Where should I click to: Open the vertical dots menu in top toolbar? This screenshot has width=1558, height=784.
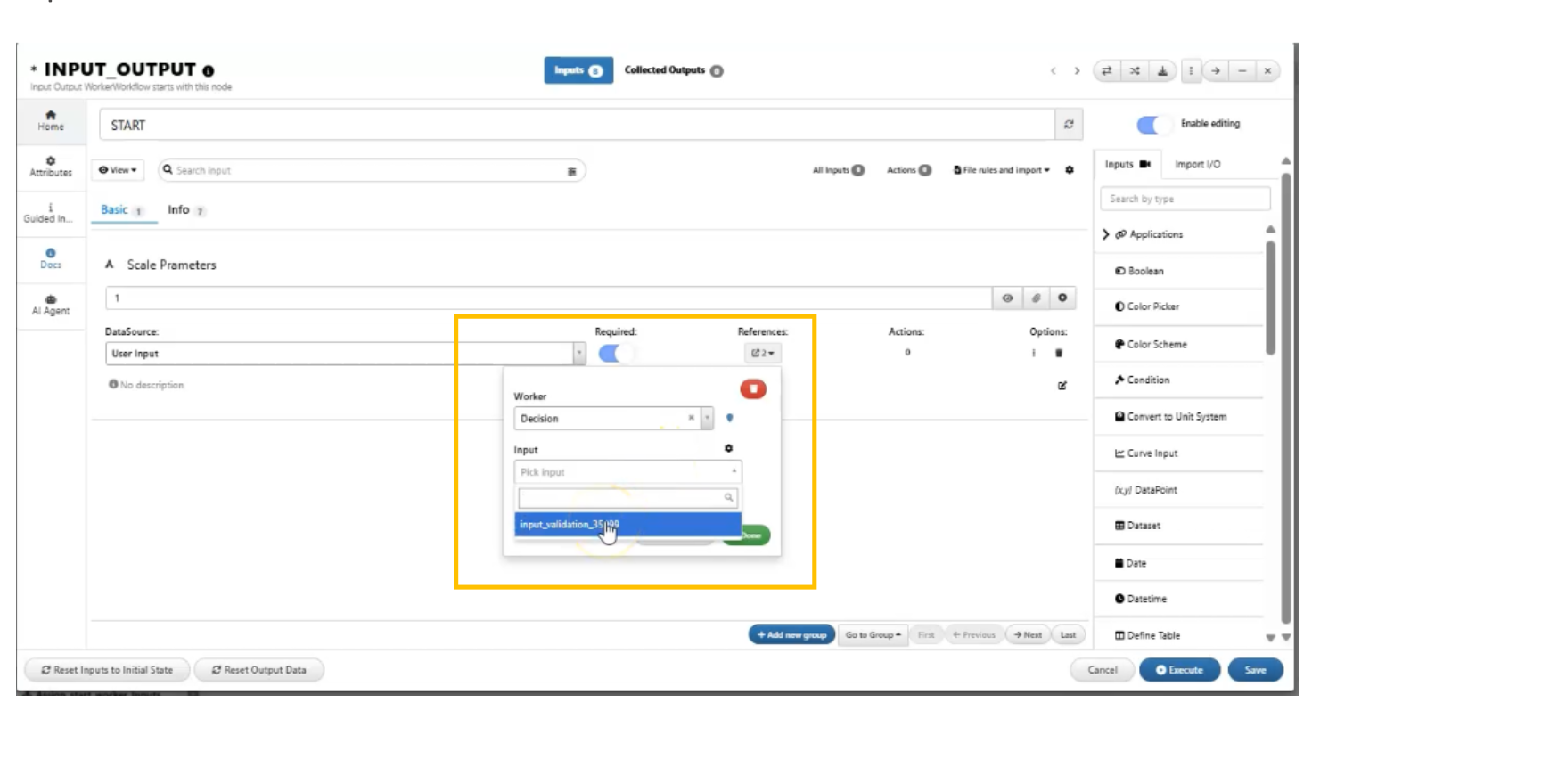point(1191,70)
